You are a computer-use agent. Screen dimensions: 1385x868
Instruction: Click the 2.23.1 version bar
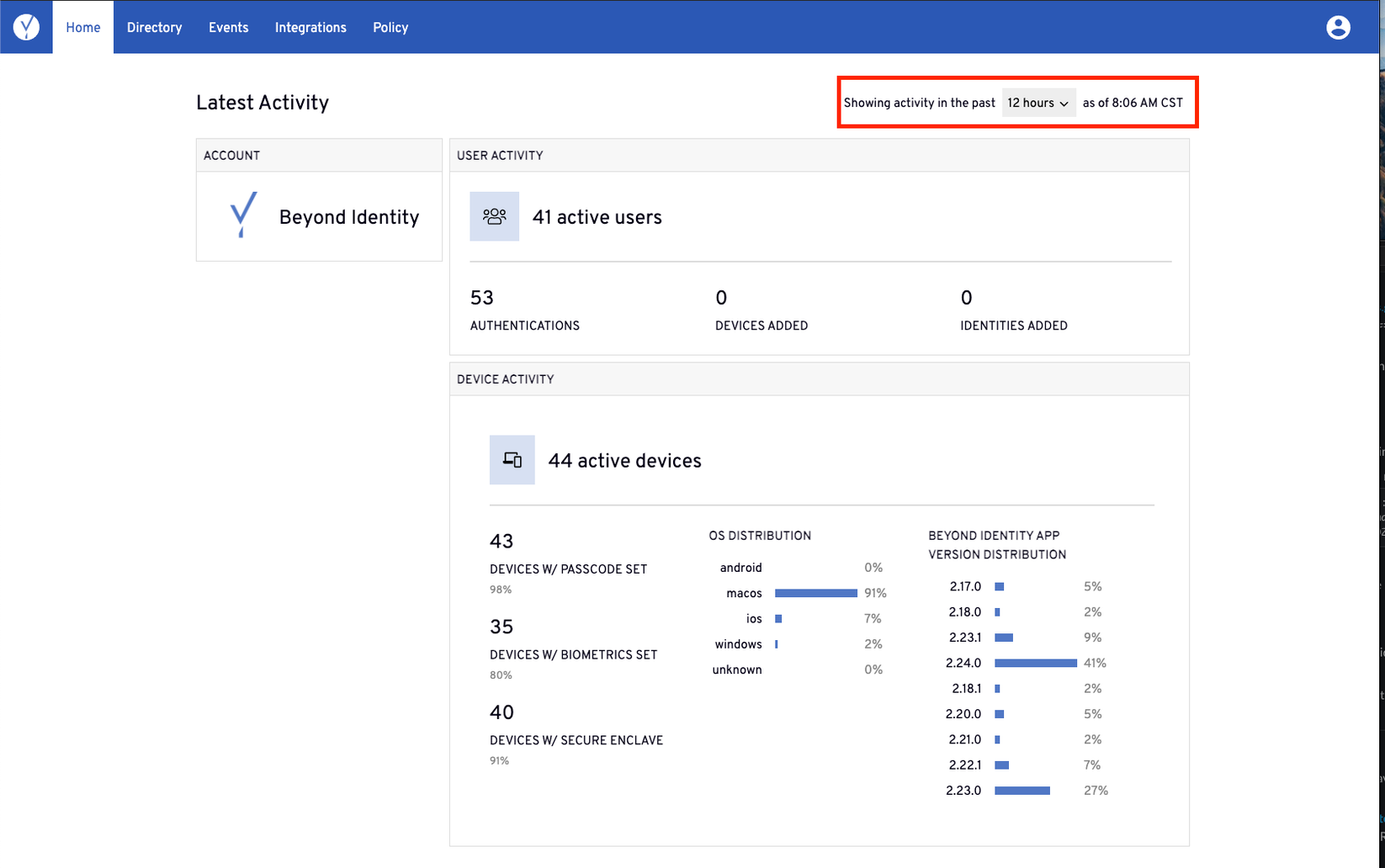pyautogui.click(x=1004, y=638)
